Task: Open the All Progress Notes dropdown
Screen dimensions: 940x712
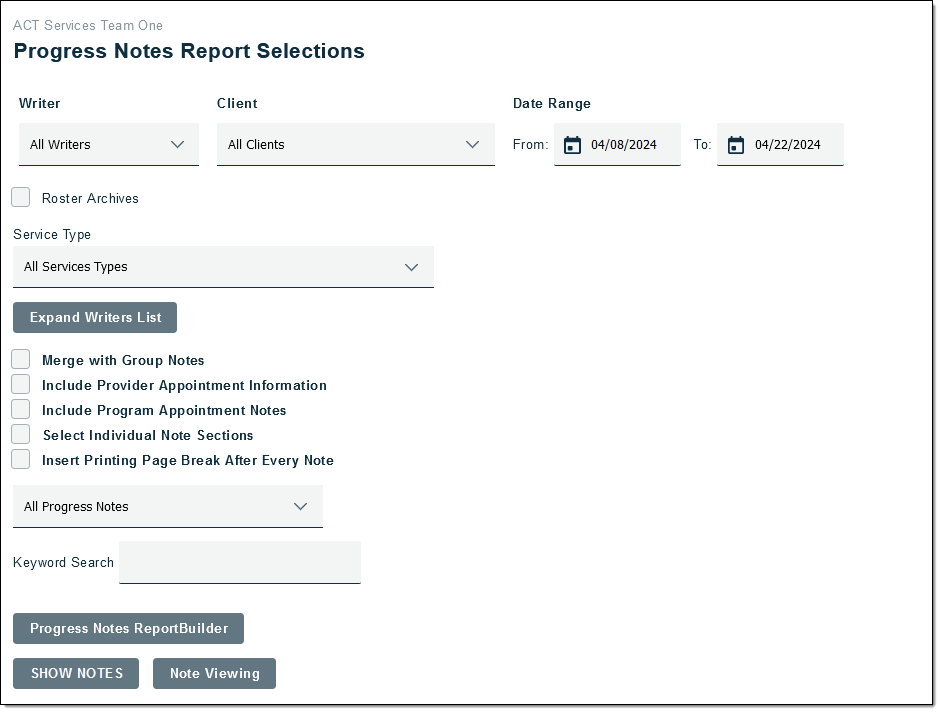Action: (167, 507)
